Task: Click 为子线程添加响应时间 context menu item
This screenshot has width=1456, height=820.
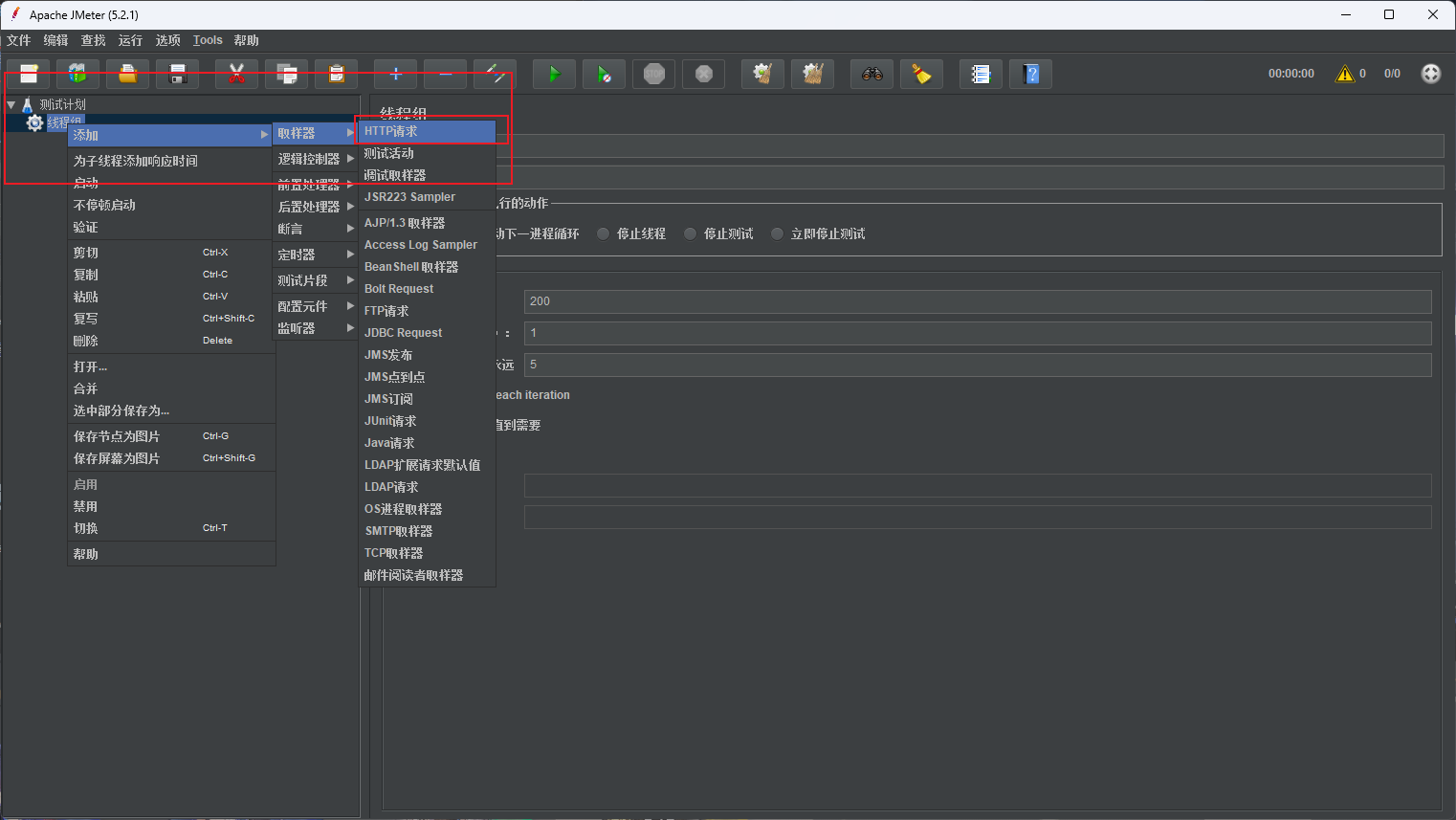Action: pos(171,161)
